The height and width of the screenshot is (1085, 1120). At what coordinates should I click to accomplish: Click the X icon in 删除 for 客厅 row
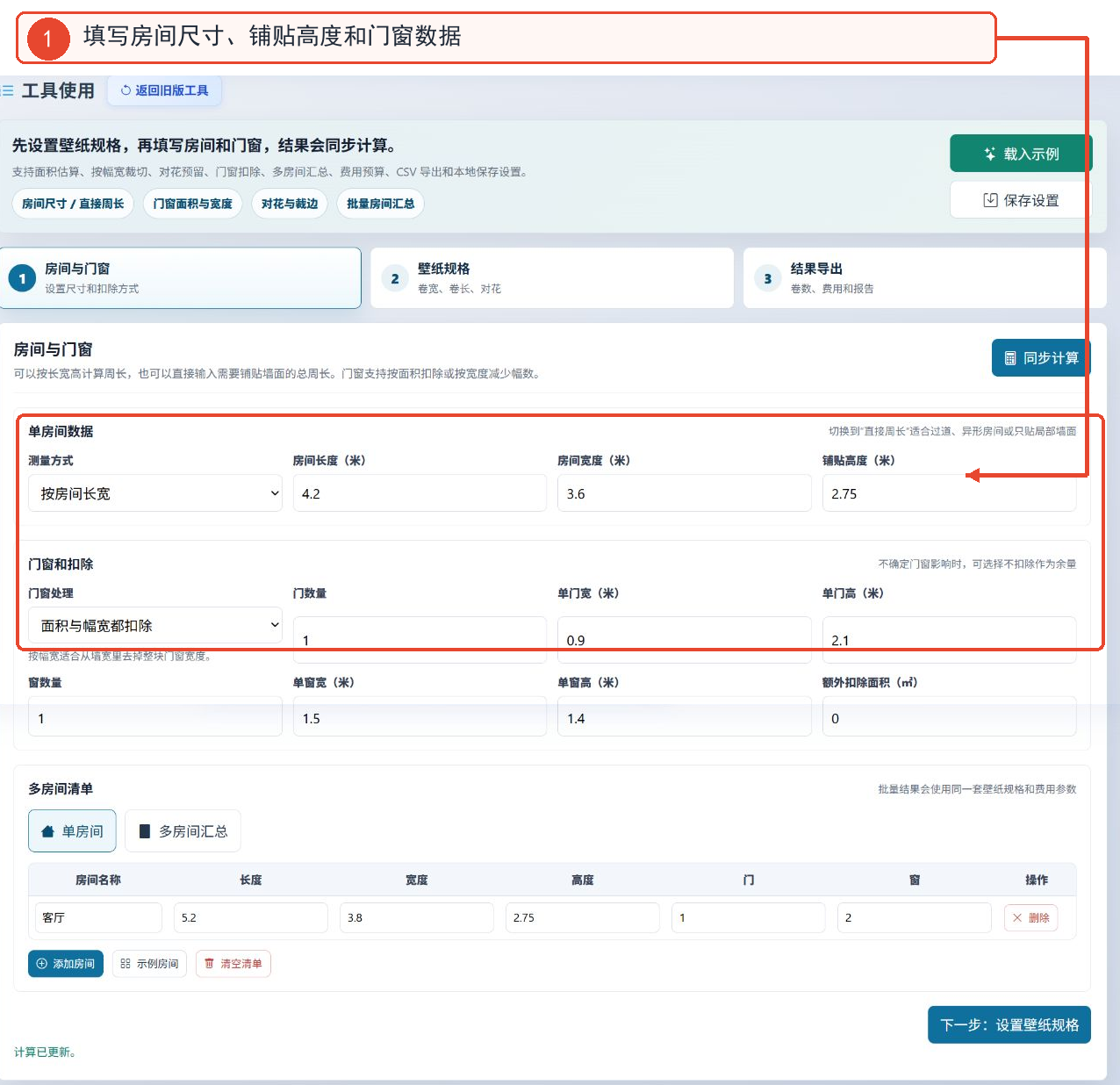click(1017, 917)
